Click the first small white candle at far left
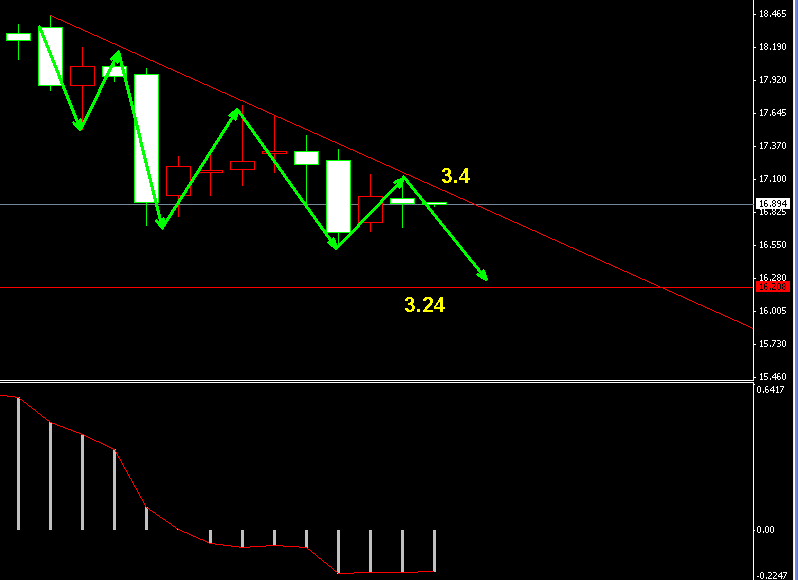Image resolution: width=798 pixels, height=580 pixels. [x=18, y=37]
